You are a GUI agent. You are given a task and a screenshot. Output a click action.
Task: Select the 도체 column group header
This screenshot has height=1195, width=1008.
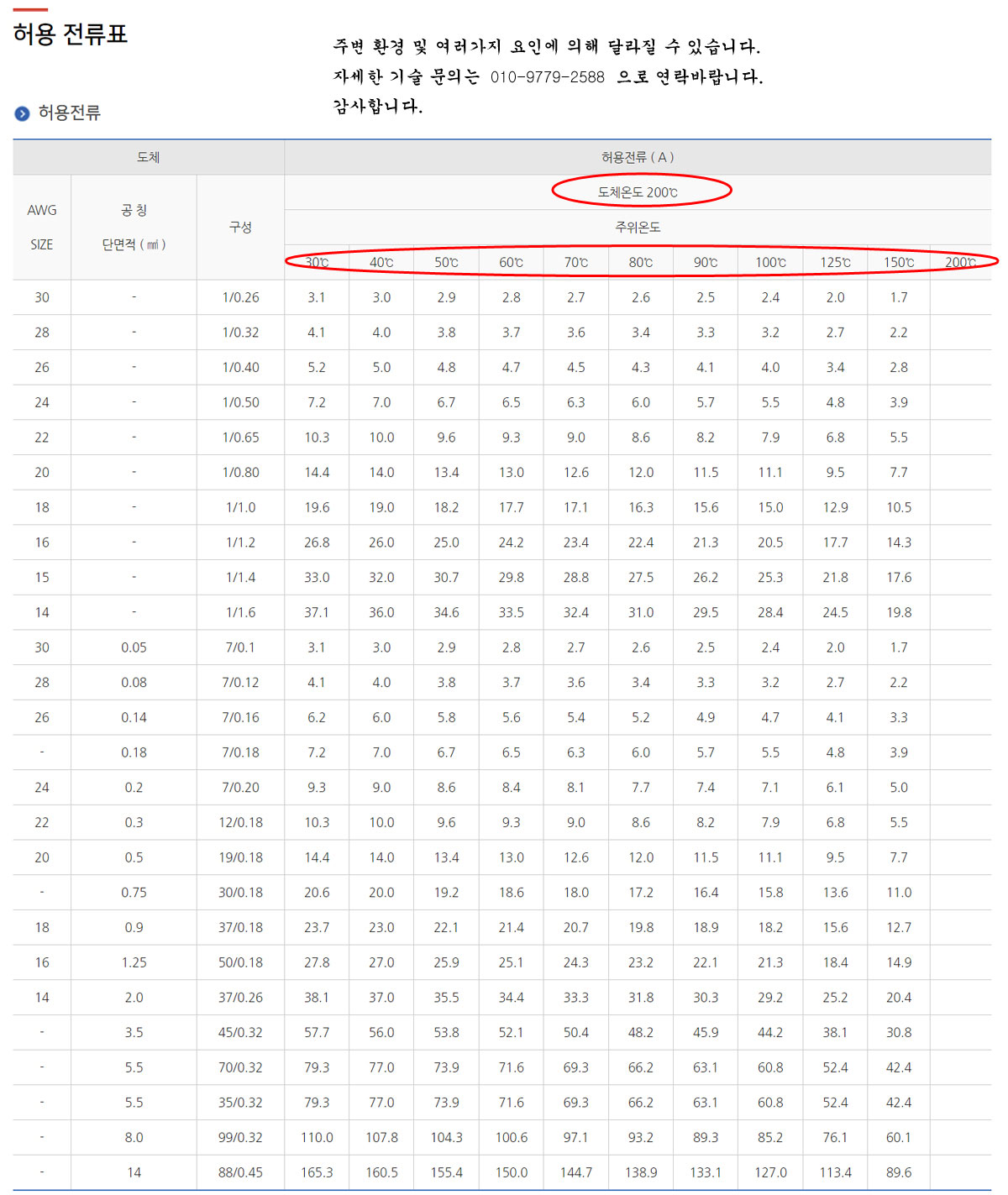[x=149, y=157]
